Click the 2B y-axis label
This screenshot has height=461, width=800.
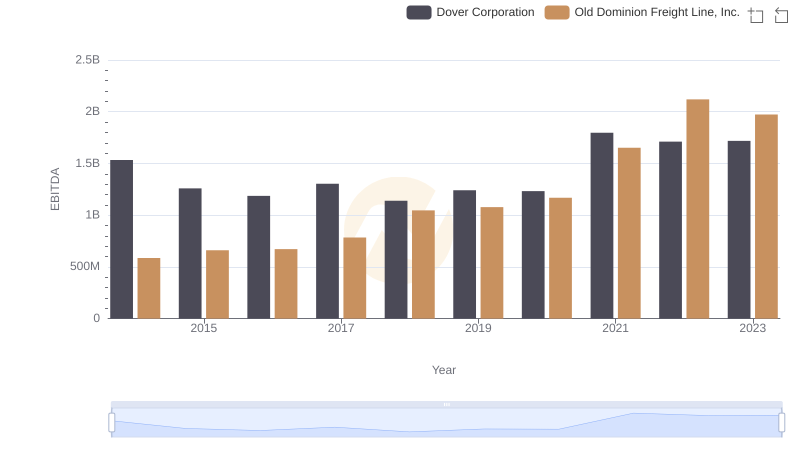point(92,111)
